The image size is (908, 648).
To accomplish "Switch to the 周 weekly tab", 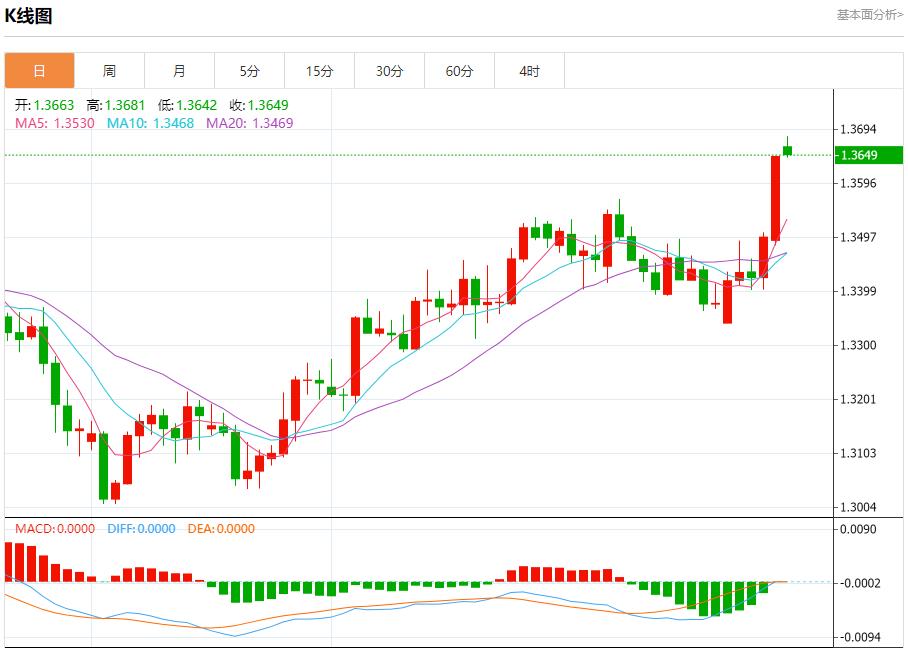I will (x=109, y=71).
